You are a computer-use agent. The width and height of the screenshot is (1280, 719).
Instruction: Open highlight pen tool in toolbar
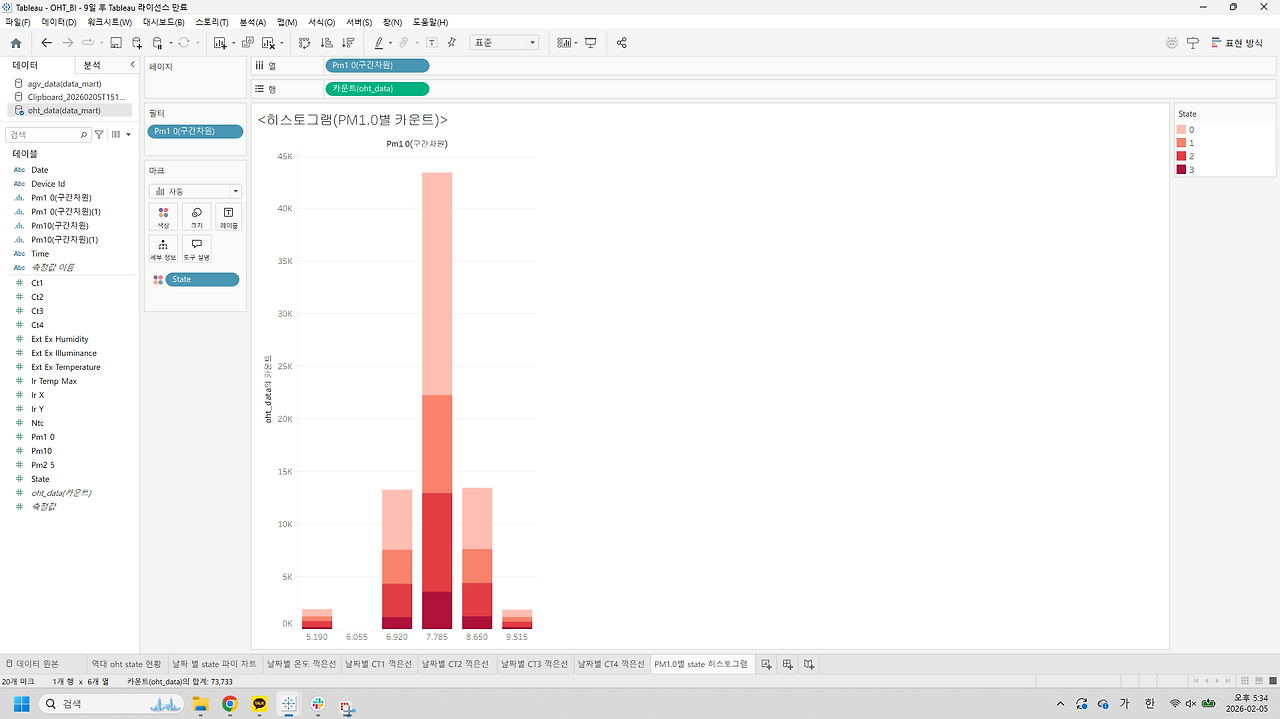pos(379,43)
